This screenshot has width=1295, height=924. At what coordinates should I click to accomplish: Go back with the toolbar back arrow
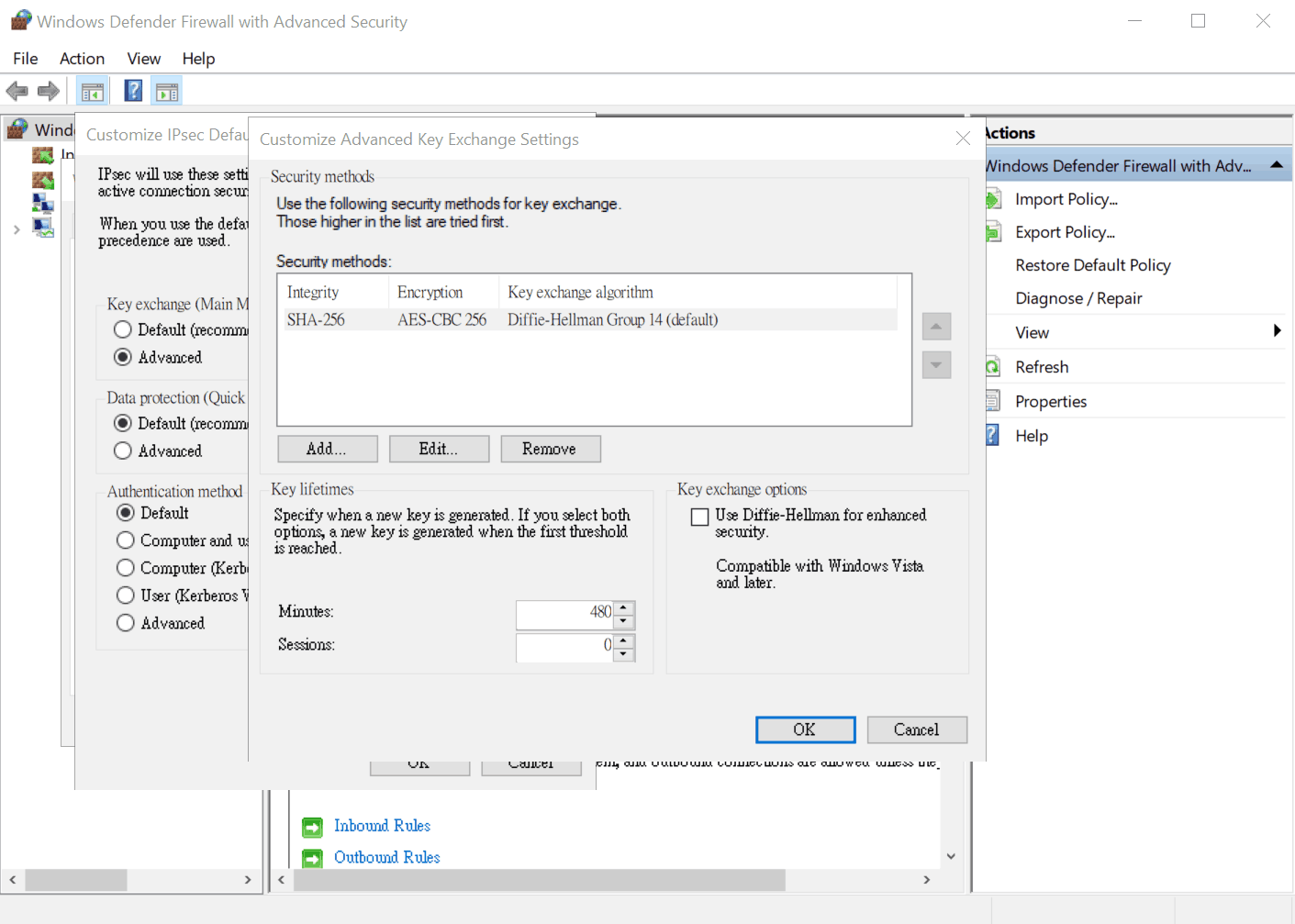(17, 91)
